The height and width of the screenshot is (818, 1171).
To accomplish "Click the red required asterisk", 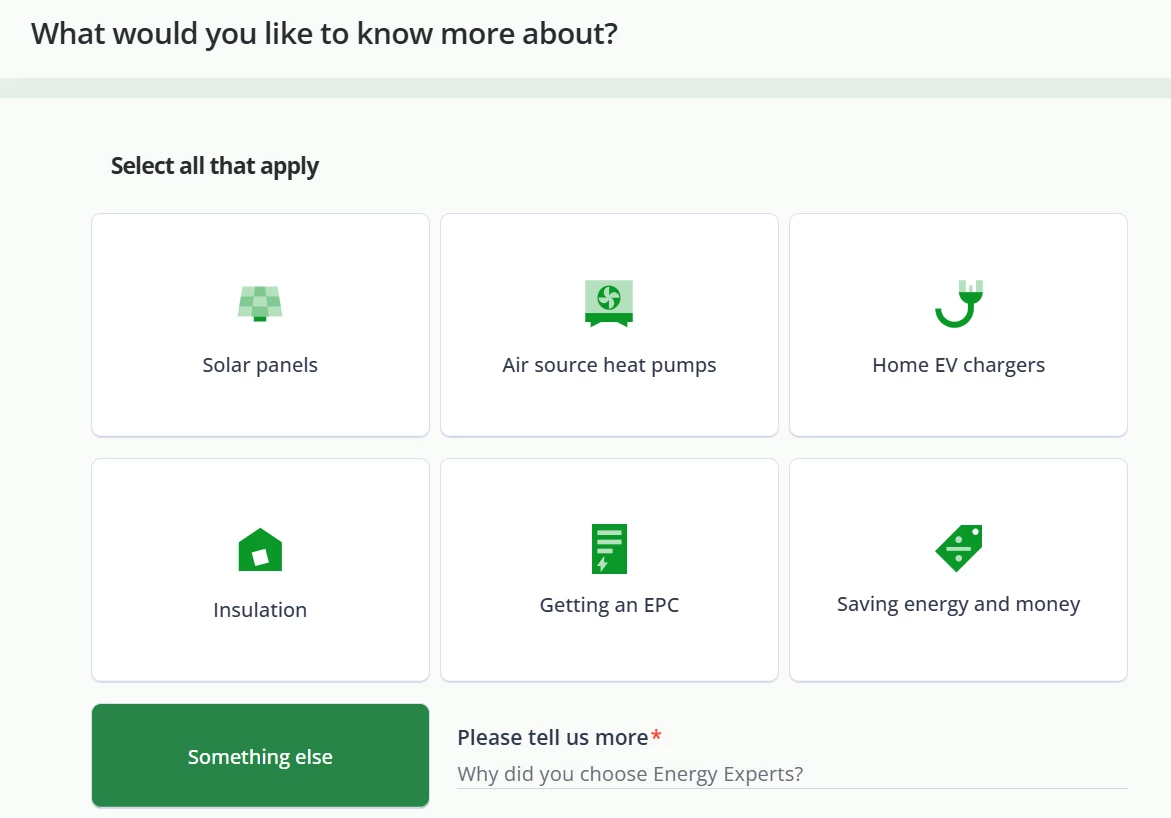I will 656,737.
